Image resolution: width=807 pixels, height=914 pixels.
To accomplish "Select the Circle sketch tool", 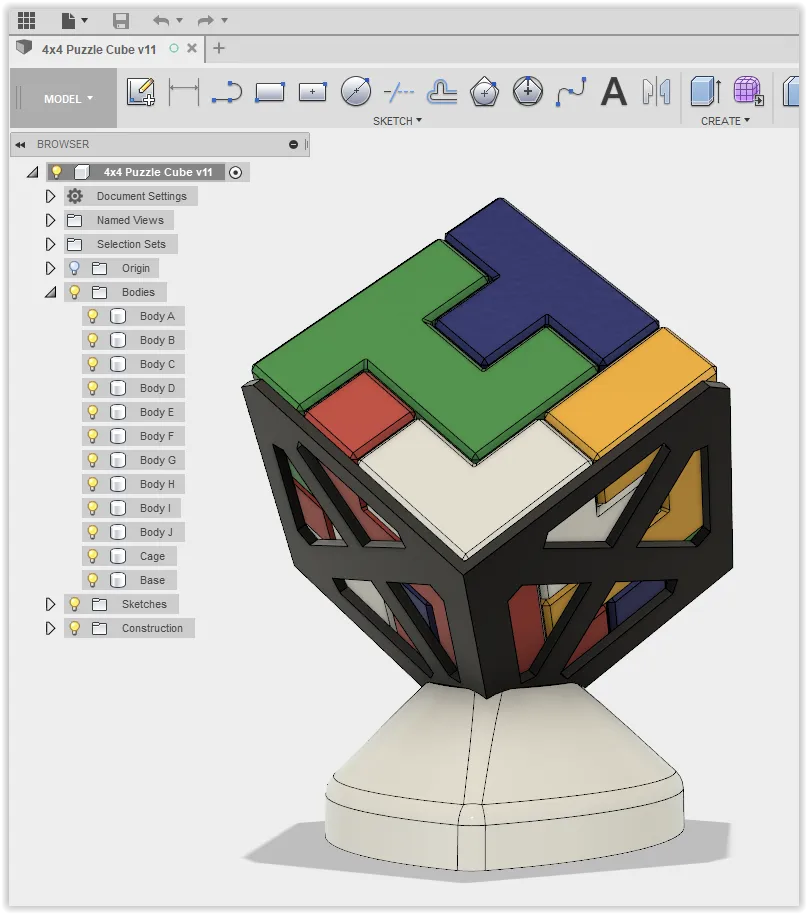I will click(x=354, y=91).
